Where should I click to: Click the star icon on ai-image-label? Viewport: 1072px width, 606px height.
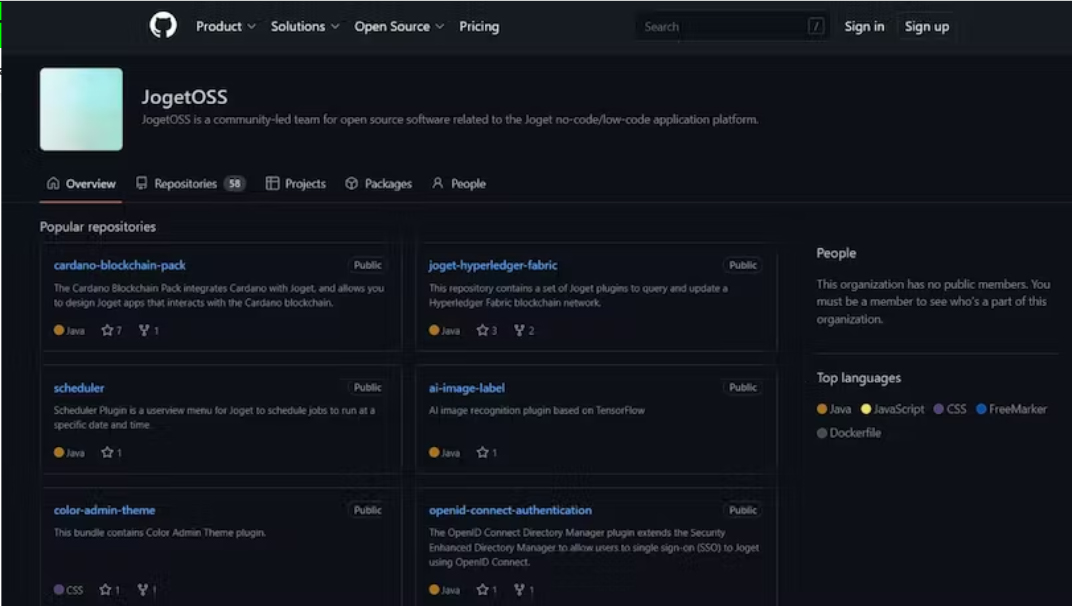coord(482,452)
